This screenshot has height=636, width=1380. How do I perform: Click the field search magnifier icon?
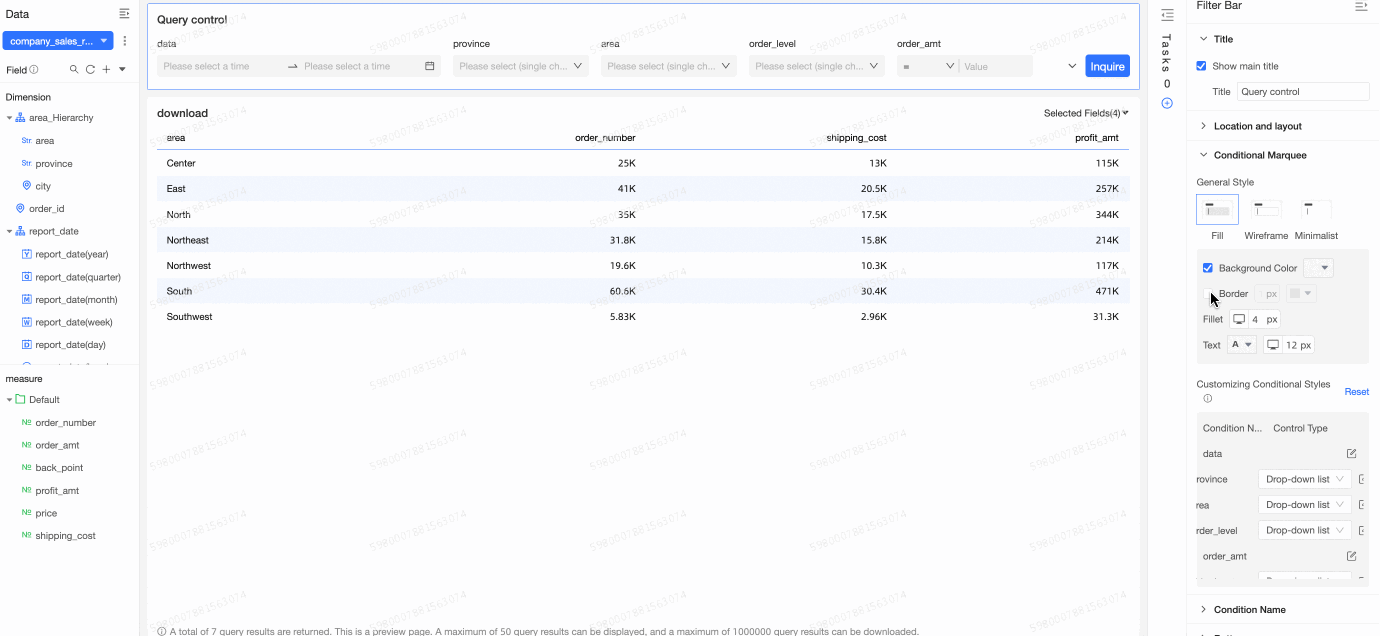[74, 70]
